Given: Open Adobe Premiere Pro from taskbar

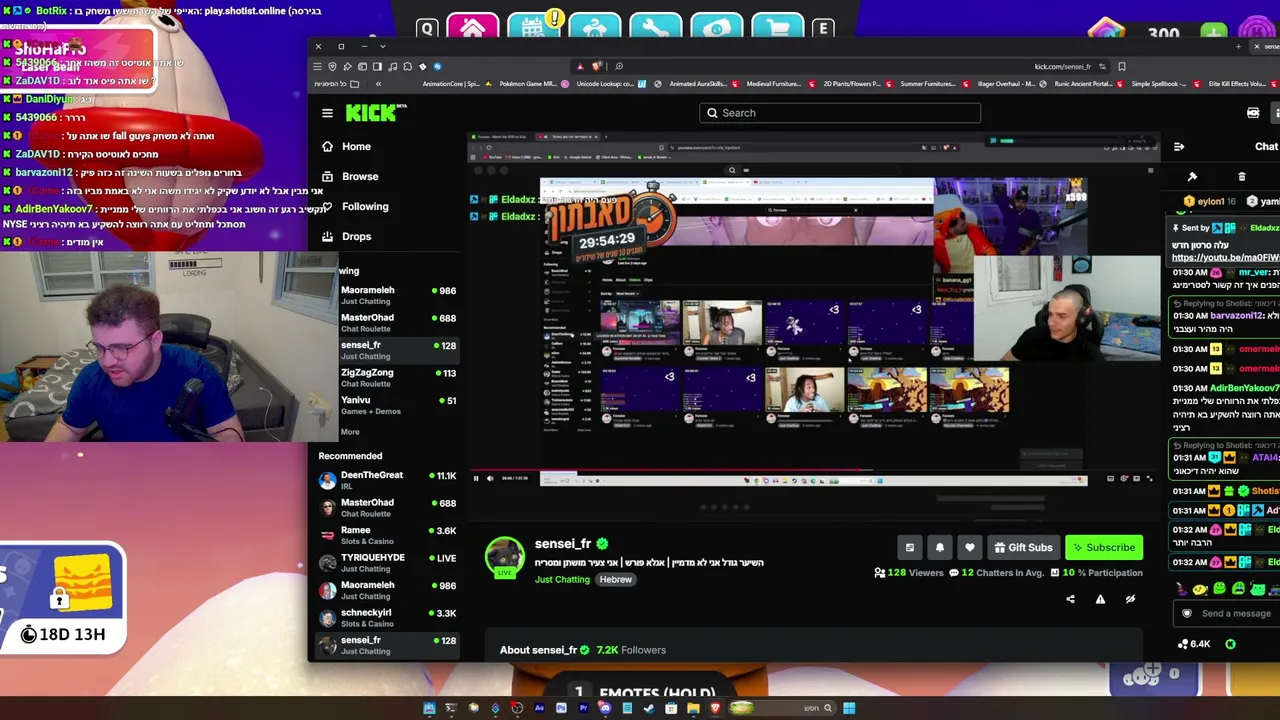Looking at the screenshot, I should tap(583, 708).
